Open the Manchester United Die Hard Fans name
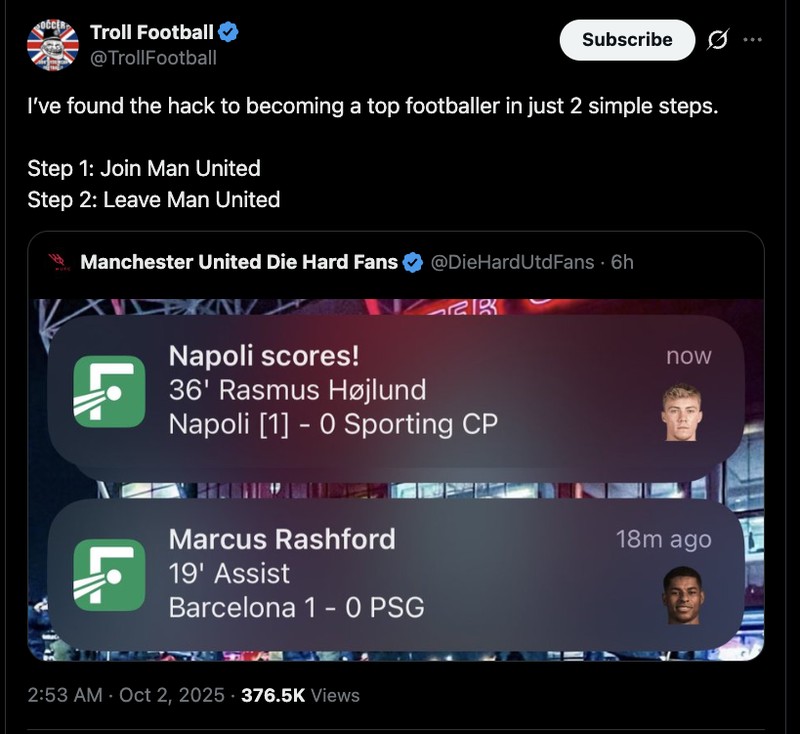The image size is (800, 734). (x=238, y=263)
